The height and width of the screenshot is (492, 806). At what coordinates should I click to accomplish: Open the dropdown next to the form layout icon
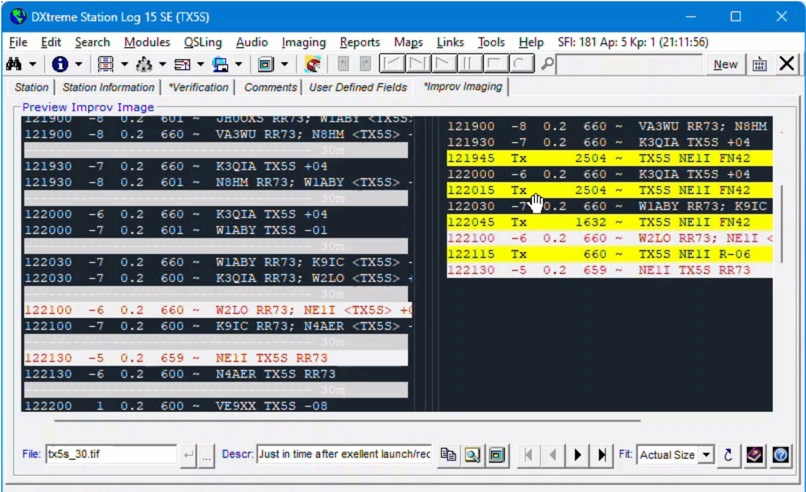(x=200, y=64)
